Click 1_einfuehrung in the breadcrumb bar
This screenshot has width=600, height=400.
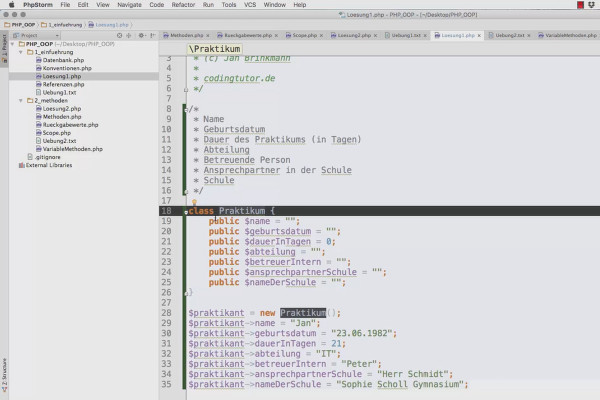click(62, 25)
